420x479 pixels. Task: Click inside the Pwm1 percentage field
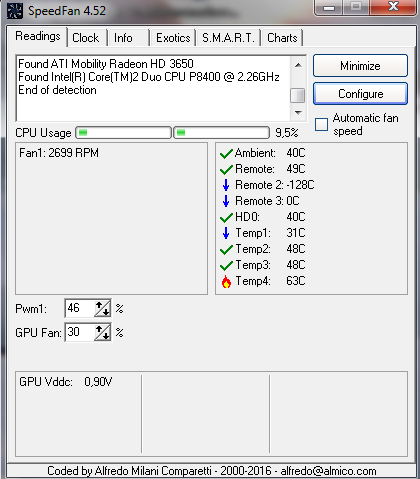[x=80, y=308]
